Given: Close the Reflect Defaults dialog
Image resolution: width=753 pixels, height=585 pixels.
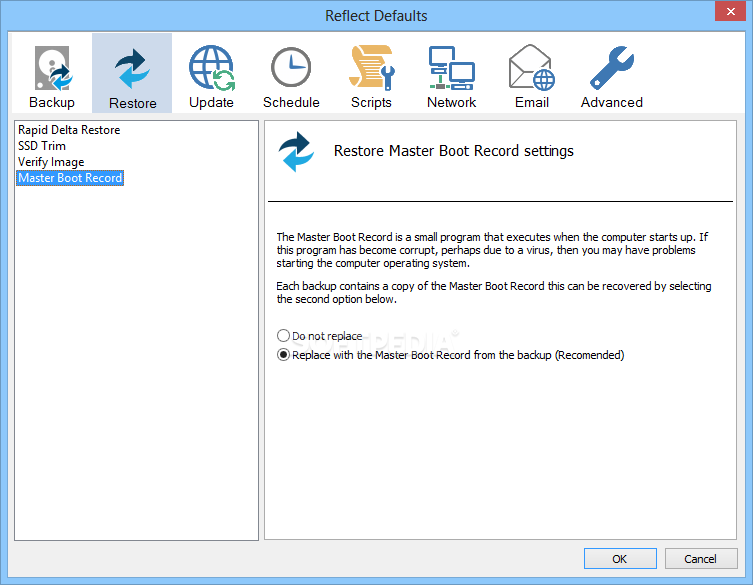Looking at the screenshot, I should click(730, 11).
